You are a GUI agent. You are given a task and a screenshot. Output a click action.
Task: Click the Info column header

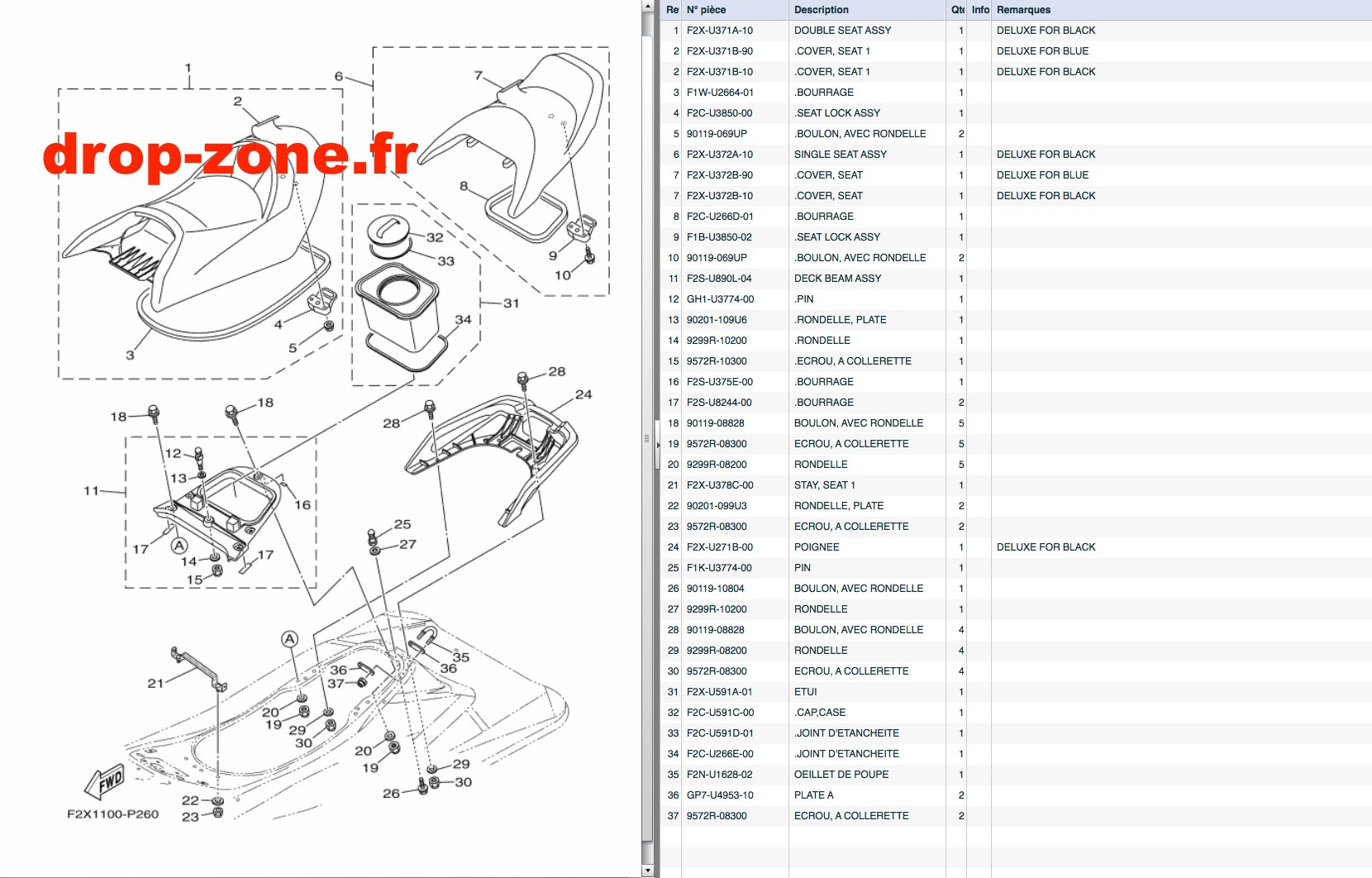click(x=979, y=10)
